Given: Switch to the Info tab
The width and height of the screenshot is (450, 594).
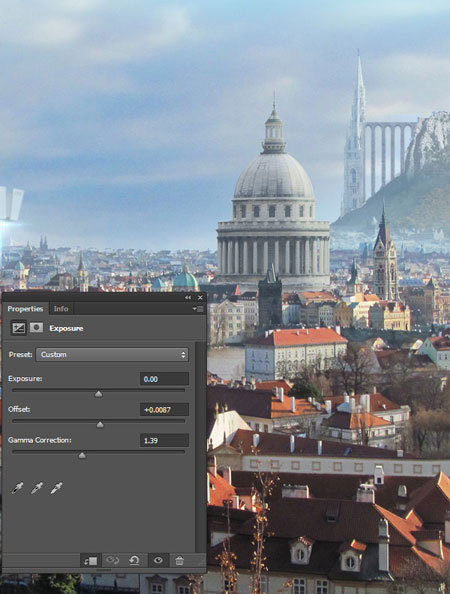Looking at the screenshot, I should point(61,309).
